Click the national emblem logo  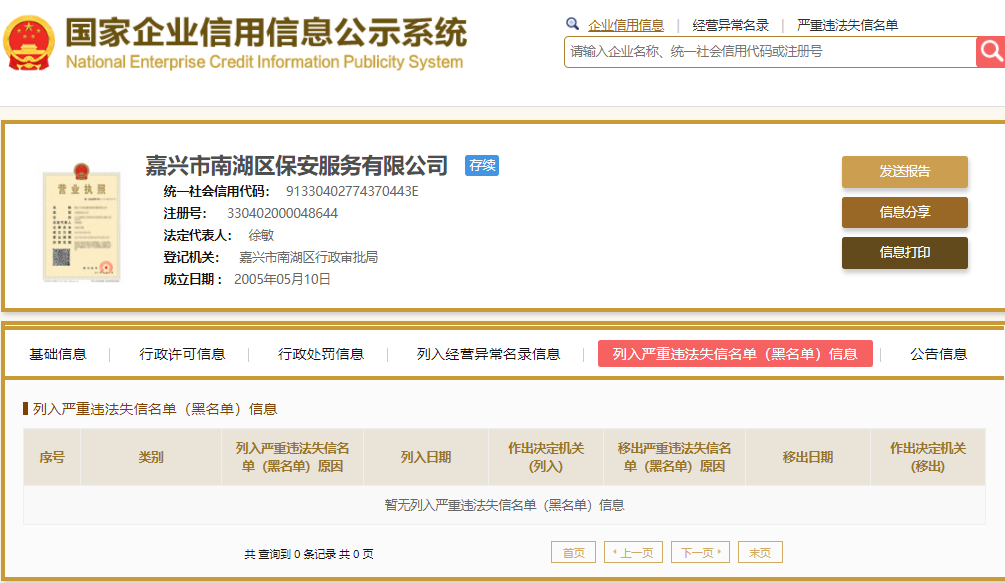coord(29,42)
